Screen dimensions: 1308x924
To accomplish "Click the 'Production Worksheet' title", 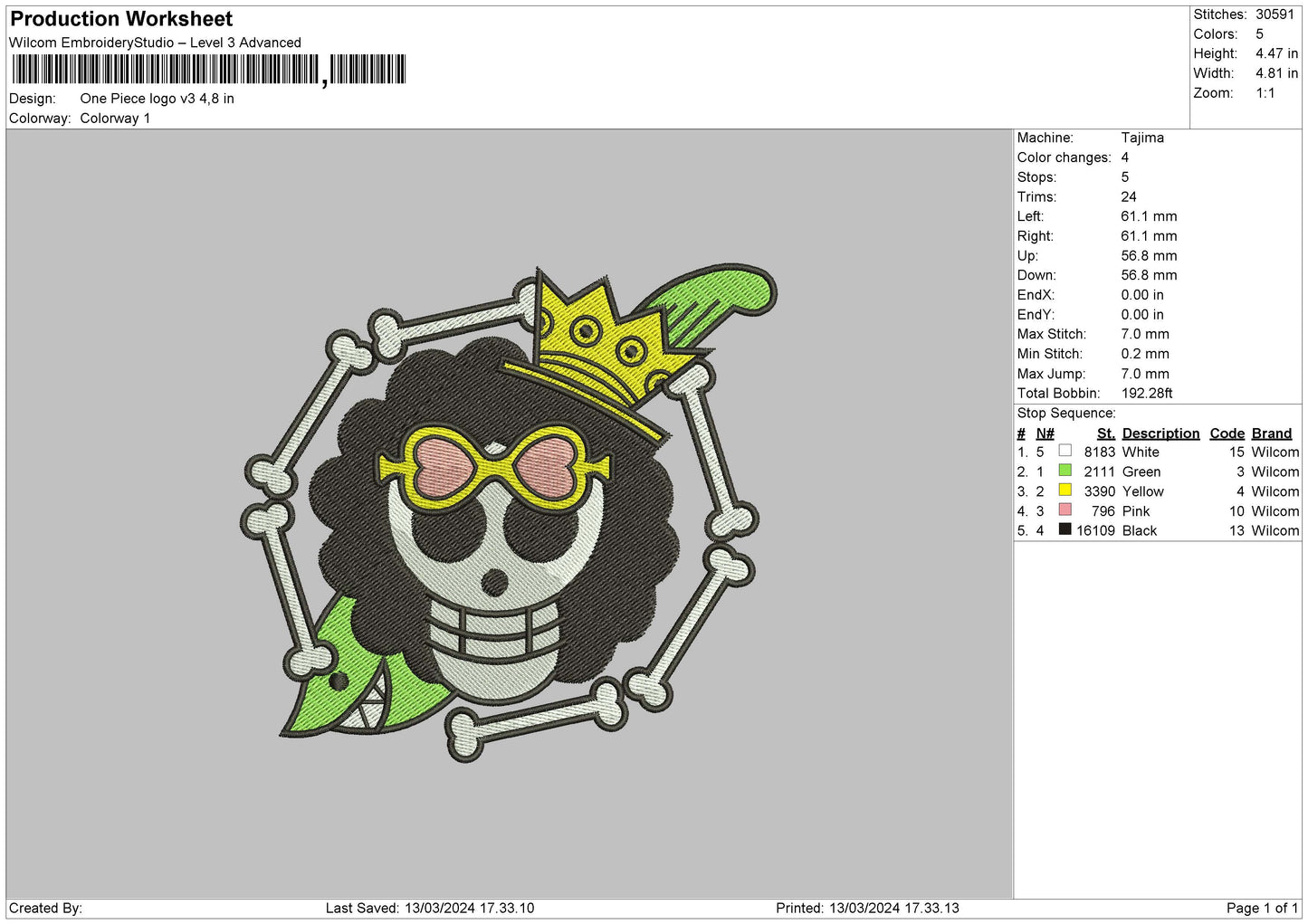I will (x=121, y=19).
